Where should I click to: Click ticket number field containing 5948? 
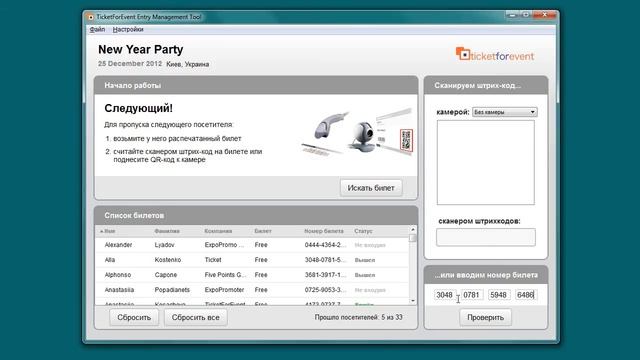point(499,295)
